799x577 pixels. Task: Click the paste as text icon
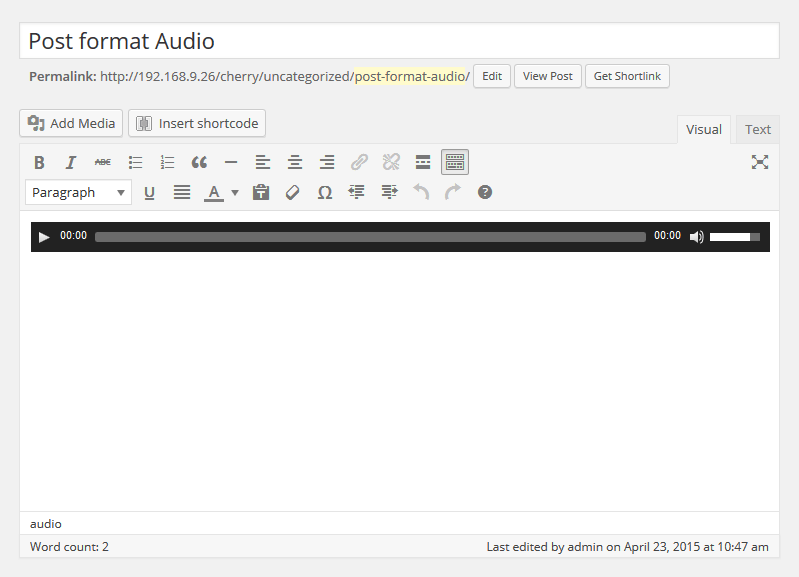[x=261, y=192]
